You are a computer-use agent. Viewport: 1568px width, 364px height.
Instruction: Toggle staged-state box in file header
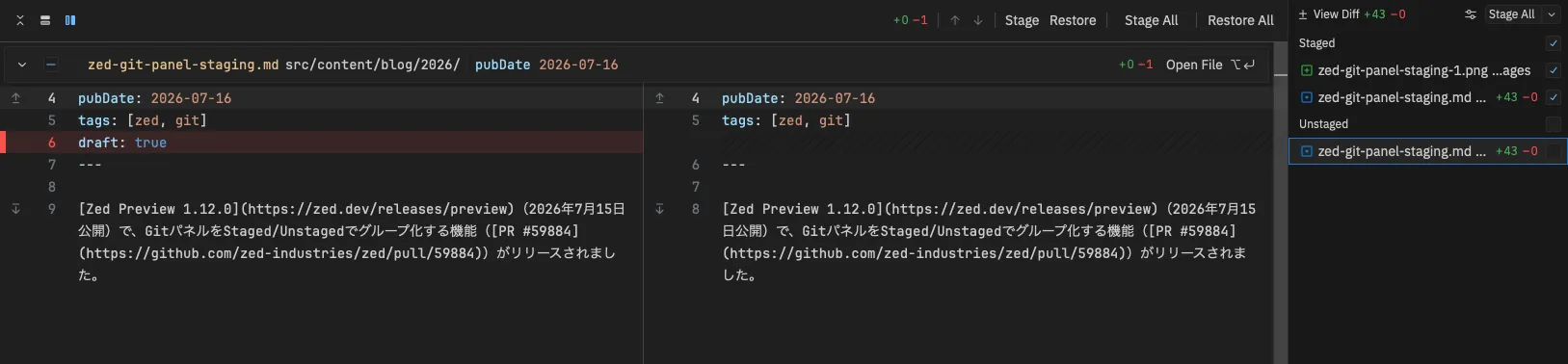pos(51,65)
